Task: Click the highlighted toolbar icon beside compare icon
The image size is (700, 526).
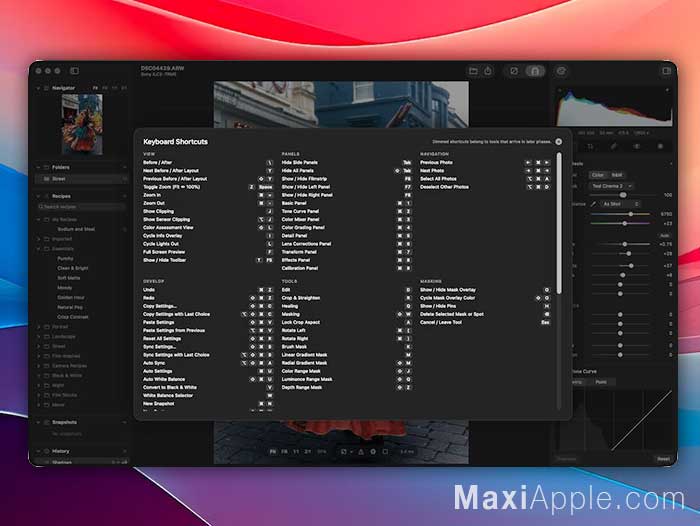Action: coord(535,71)
